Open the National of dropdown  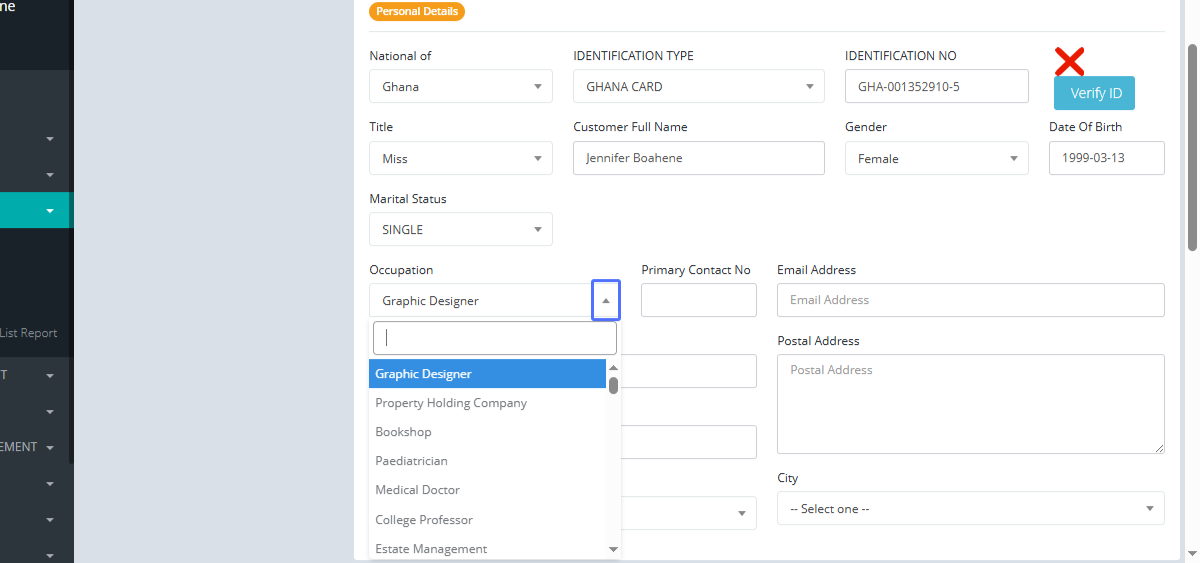coord(460,87)
